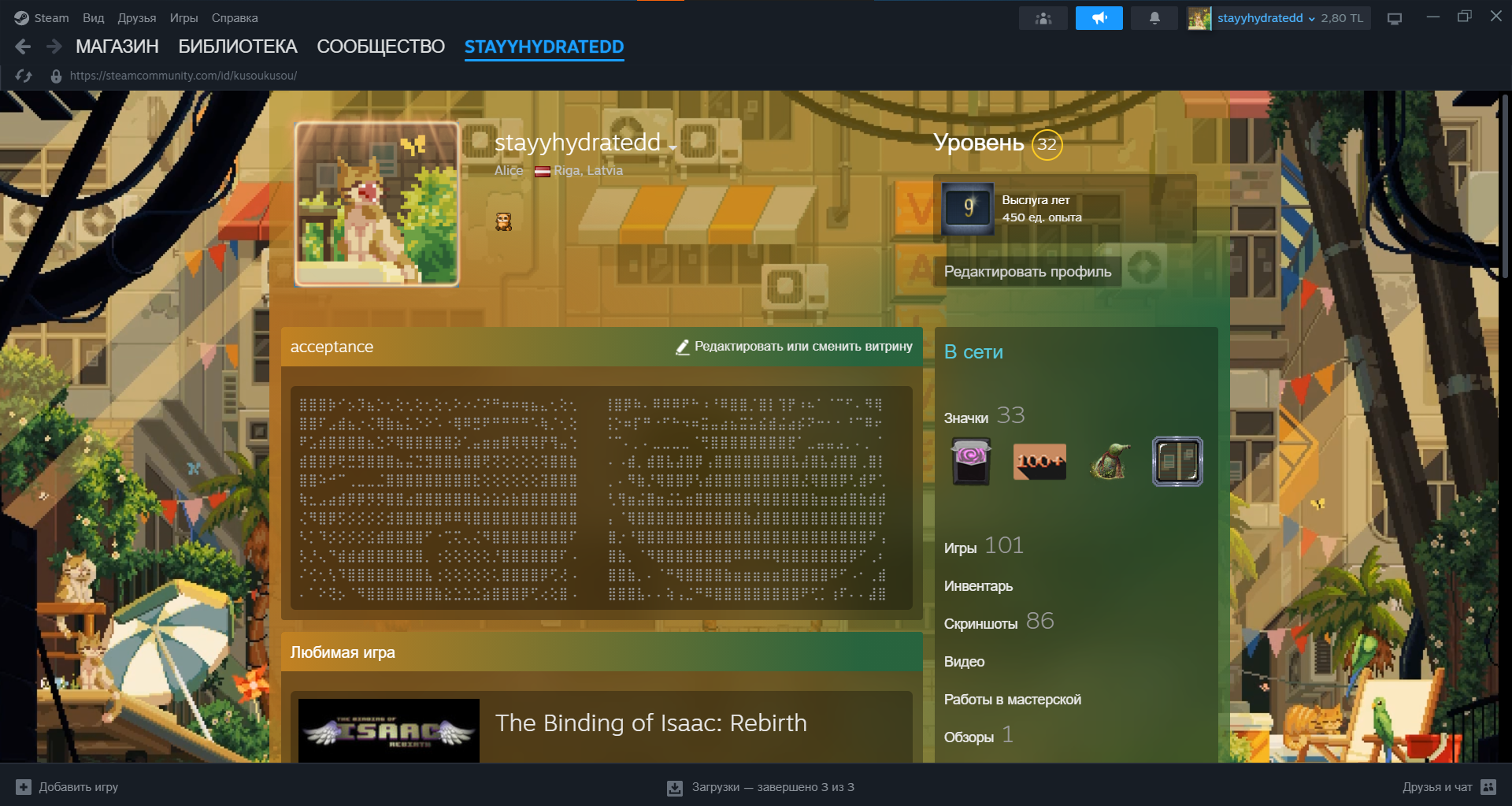This screenshot has height=806, width=1512.
Task: Open the Скриншоты 86 link
Action: 999,622
